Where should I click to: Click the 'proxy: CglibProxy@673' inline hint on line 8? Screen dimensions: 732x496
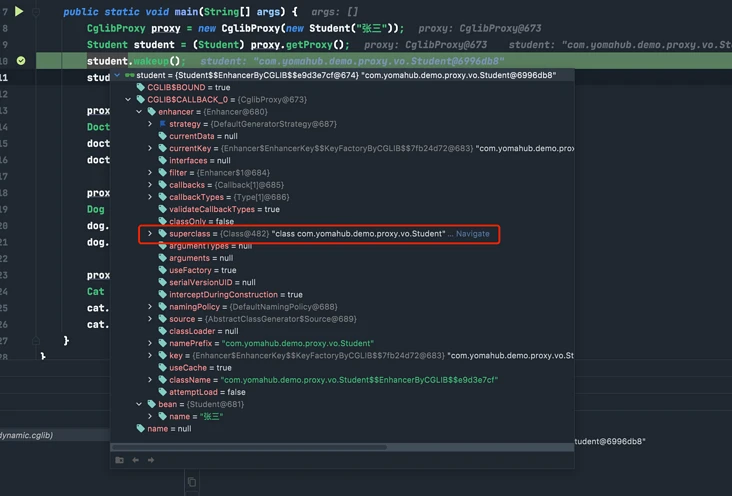click(x=480, y=28)
